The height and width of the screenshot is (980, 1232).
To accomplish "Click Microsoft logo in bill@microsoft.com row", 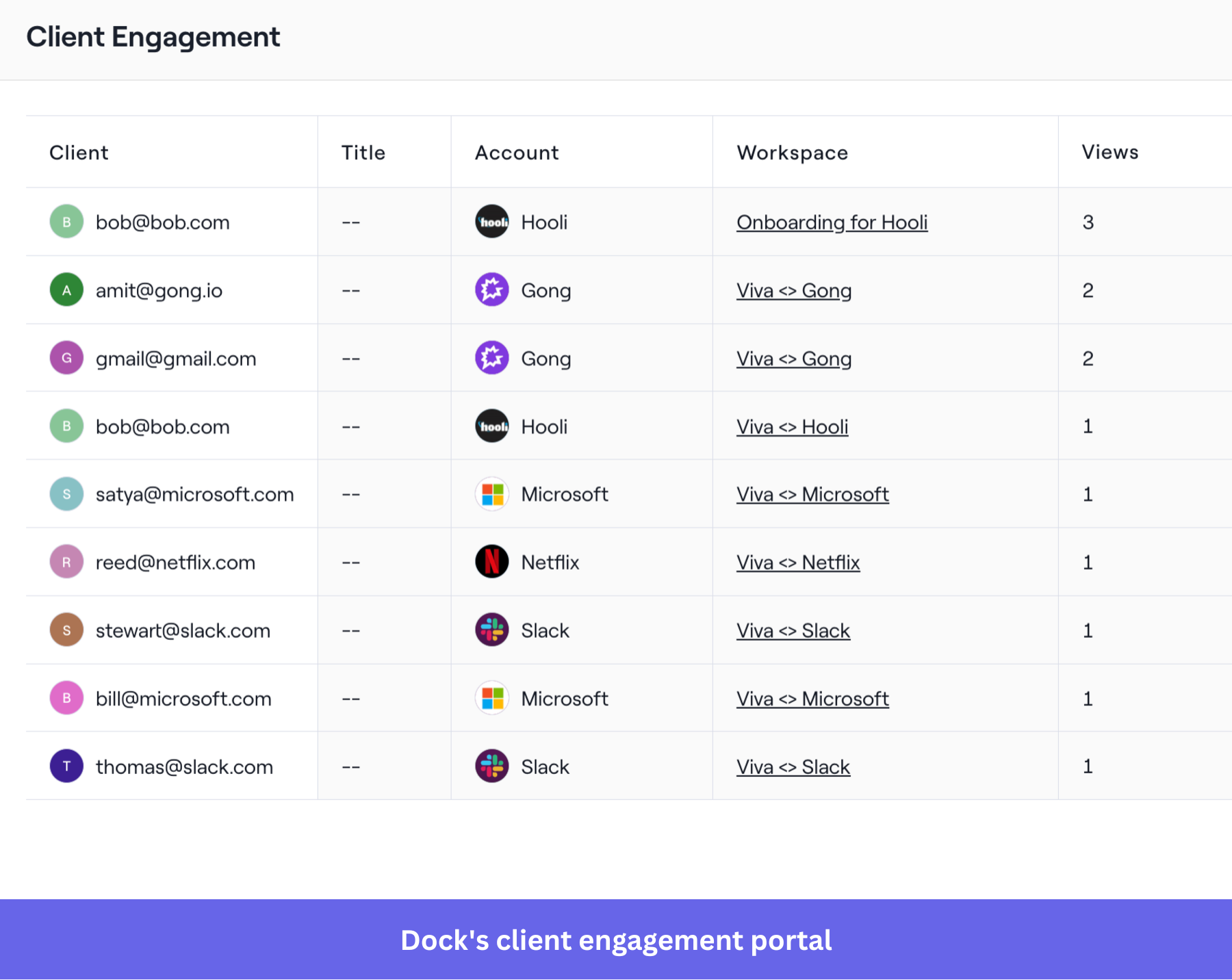I will pos(492,698).
